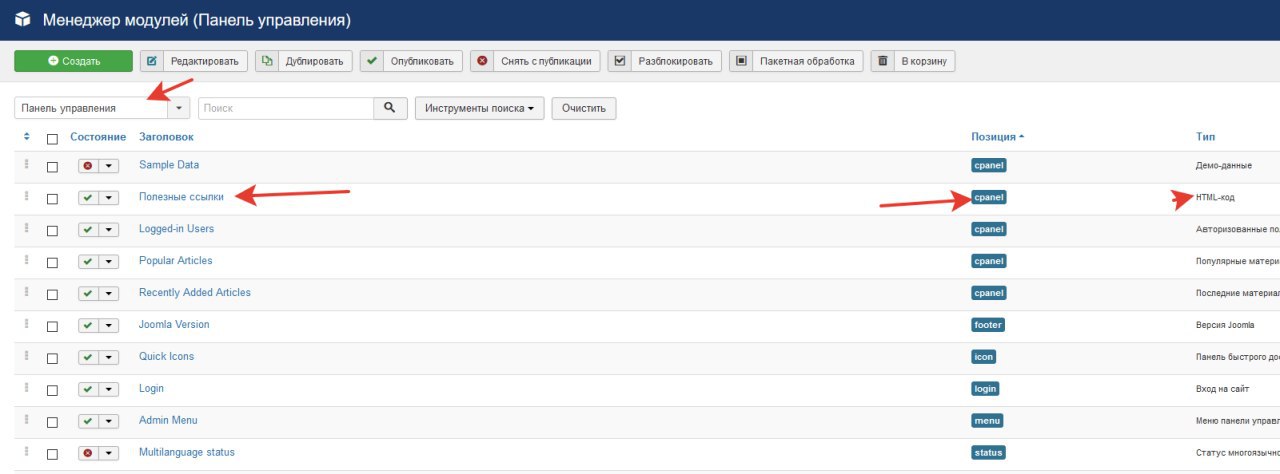Check Recently Added Articles row checkbox

(x=53, y=294)
